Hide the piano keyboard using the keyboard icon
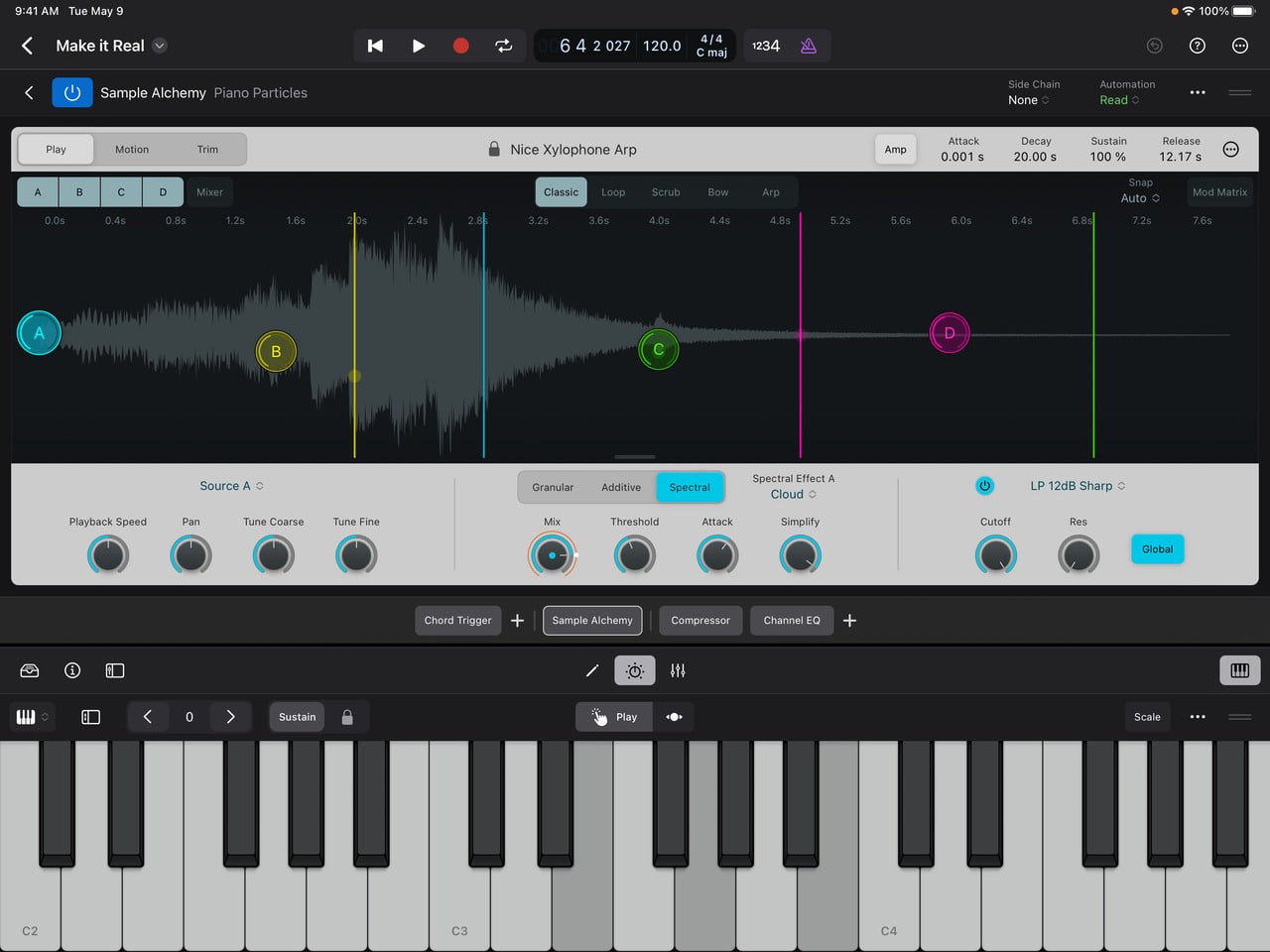 click(x=1239, y=670)
